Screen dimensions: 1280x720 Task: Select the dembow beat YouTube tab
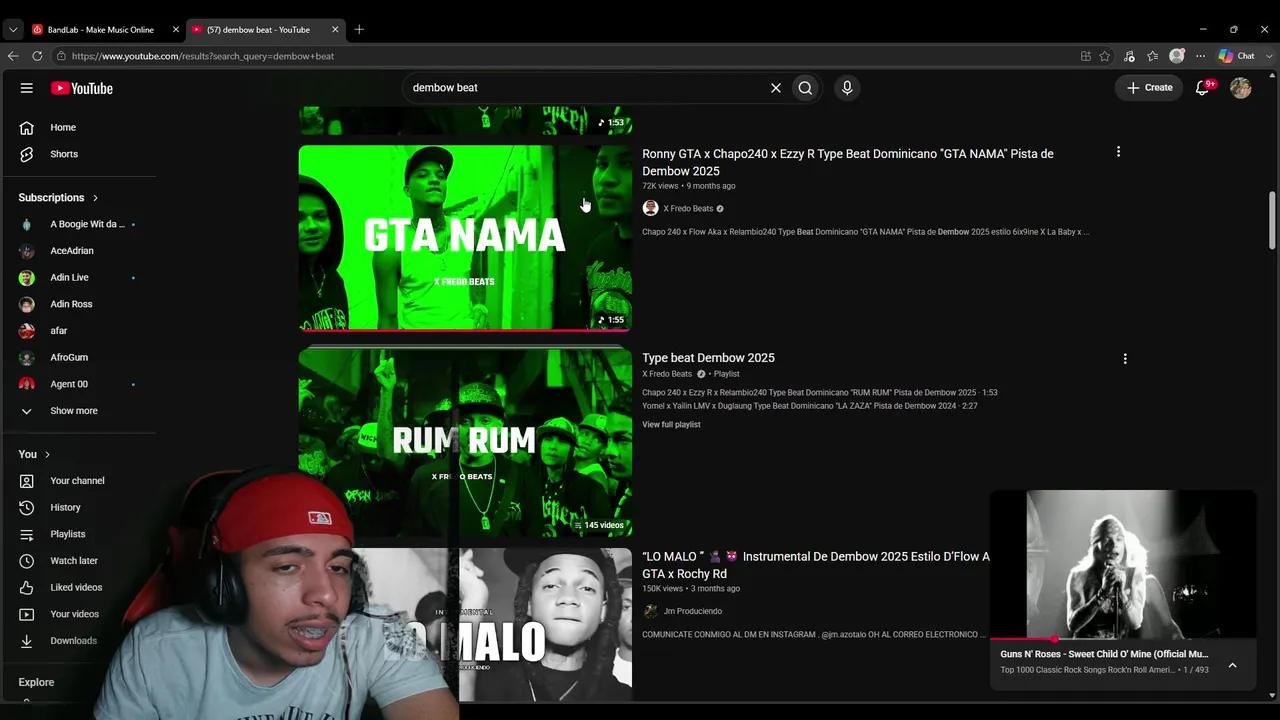pyautogui.click(x=258, y=30)
